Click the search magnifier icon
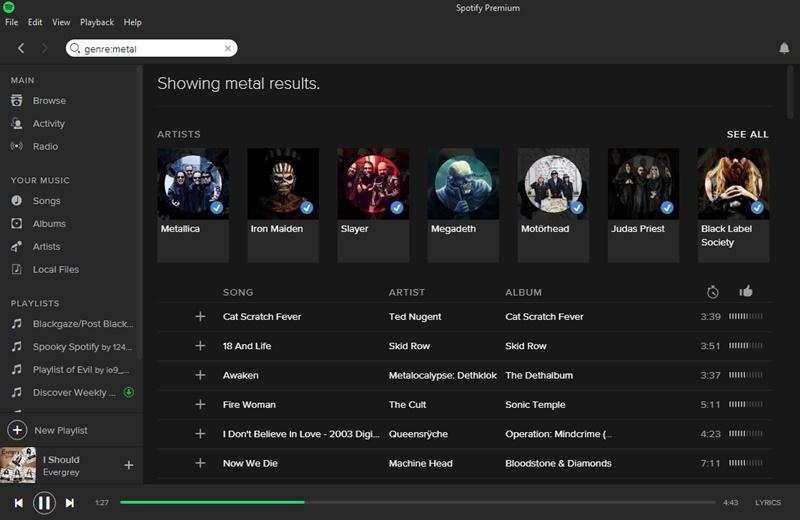Image resolution: width=800 pixels, height=520 pixels. click(x=75, y=48)
